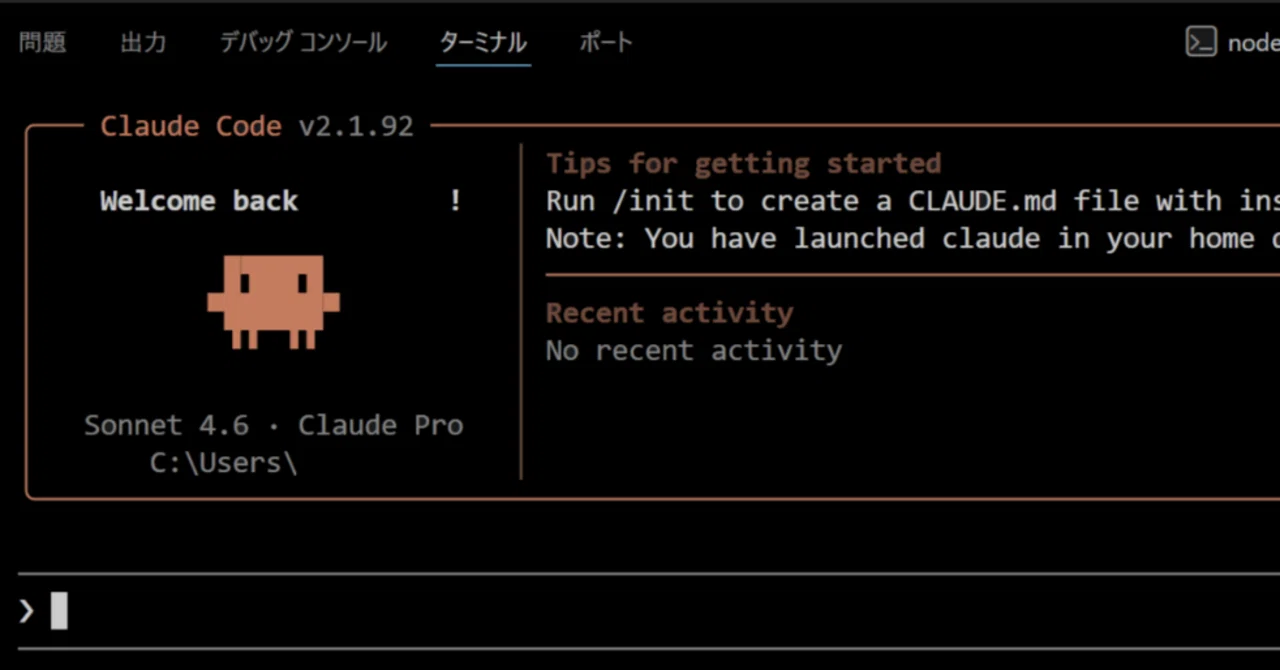Switch to the ポート tab
1280x670 pixels.
(606, 42)
